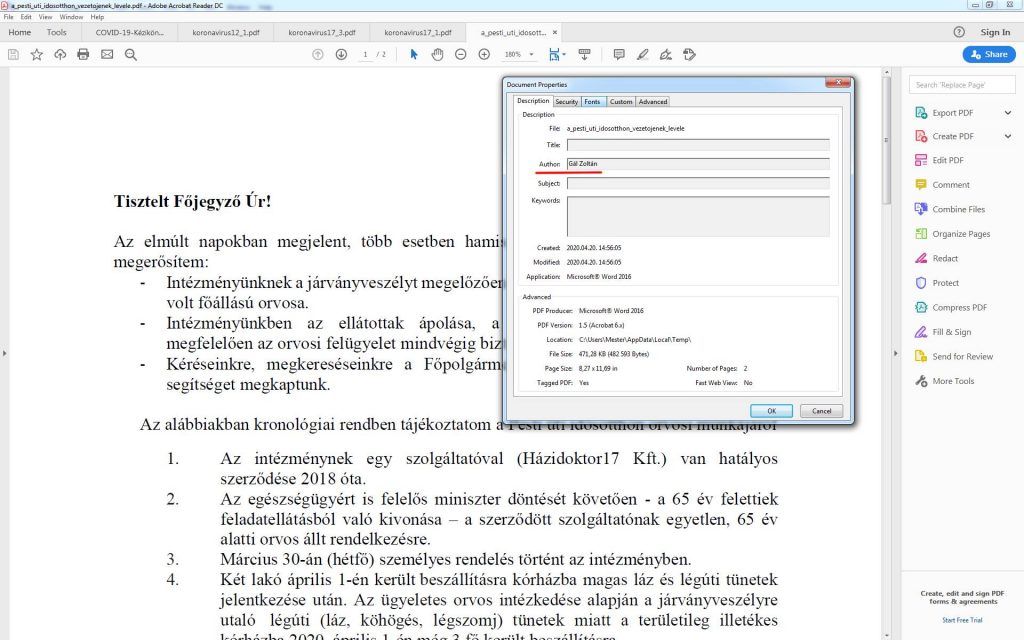Open help with the question mark icon
The image size is (1024, 640).
pos(959,32)
